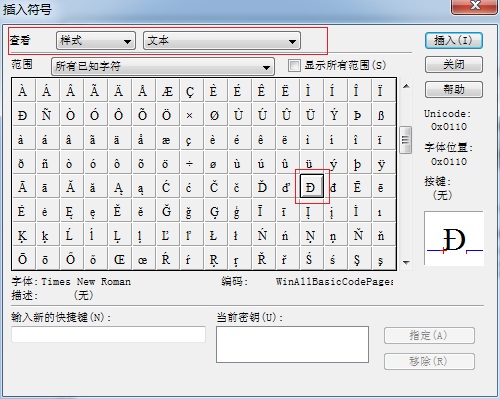
Task: Select the ç lowercase cedilla cell
Action: 192,139
